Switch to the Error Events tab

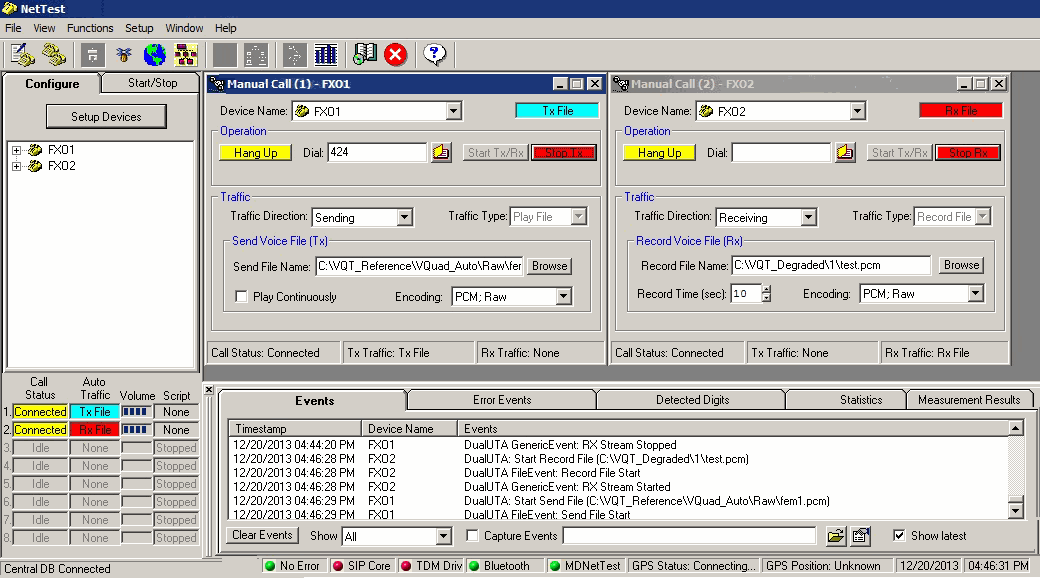(502, 400)
